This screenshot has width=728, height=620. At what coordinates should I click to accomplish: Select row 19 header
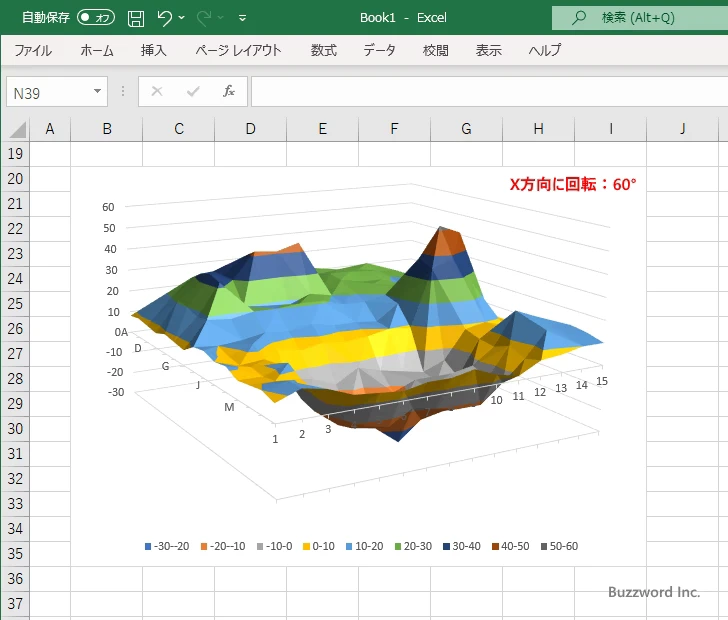pyautogui.click(x=15, y=154)
